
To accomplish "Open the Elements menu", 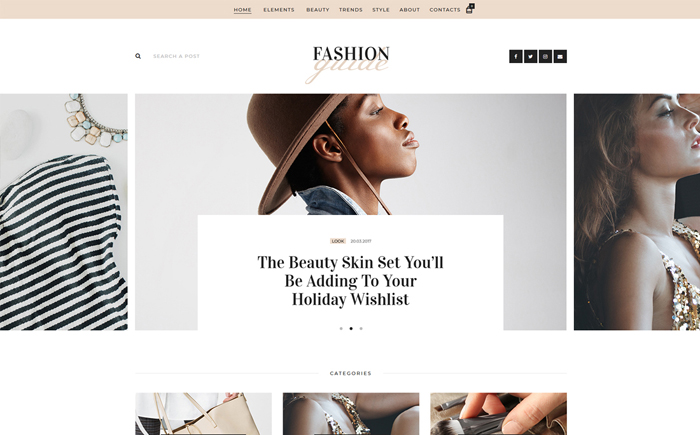I will 279,9.
